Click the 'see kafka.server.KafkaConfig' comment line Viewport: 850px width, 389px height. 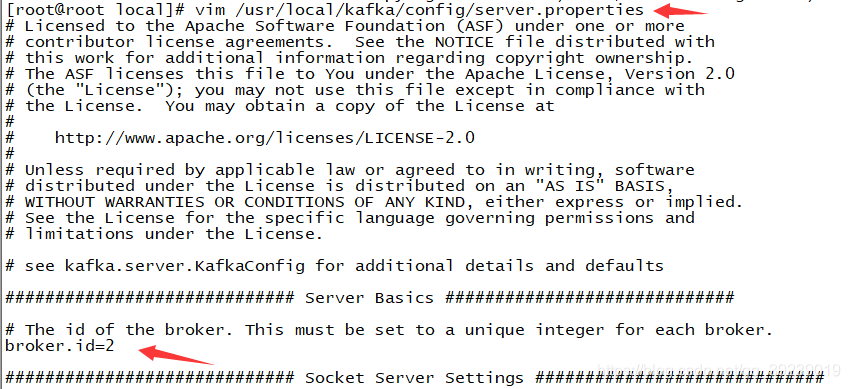coord(334,266)
